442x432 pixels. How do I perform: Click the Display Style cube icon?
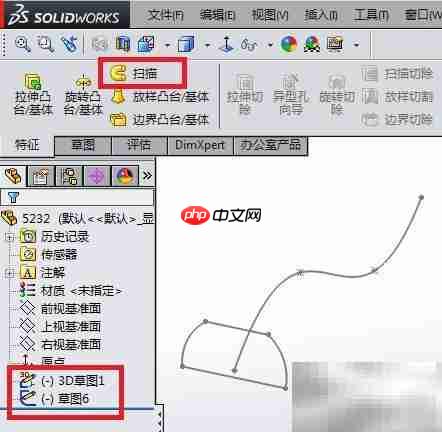pyautogui.click(x=186, y=44)
